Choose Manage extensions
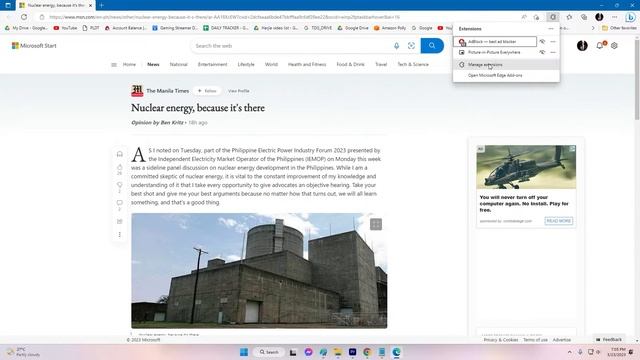Viewport: 640px width, 360px height. point(506,64)
